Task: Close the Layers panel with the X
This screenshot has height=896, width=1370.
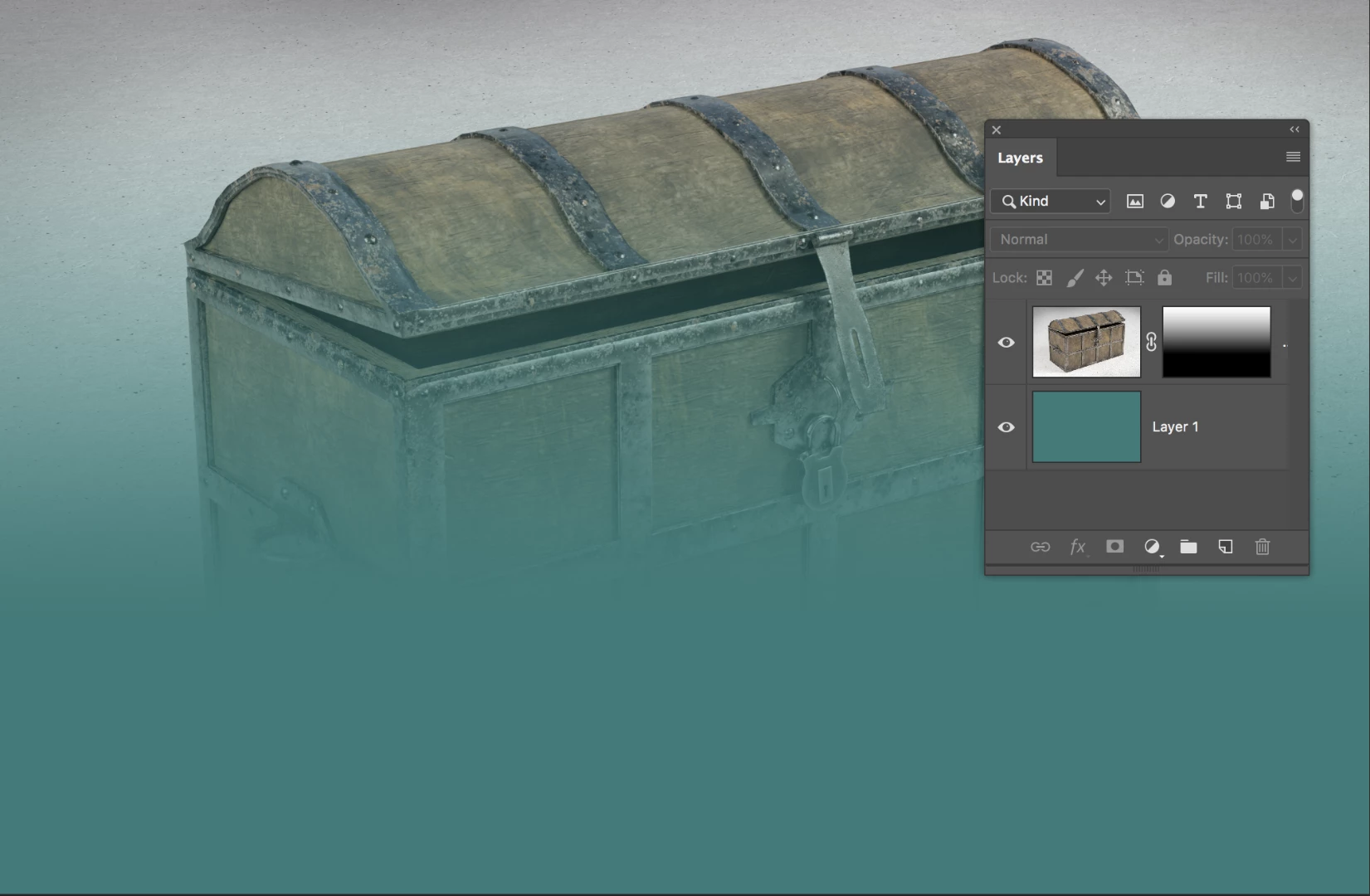Action: (x=997, y=130)
